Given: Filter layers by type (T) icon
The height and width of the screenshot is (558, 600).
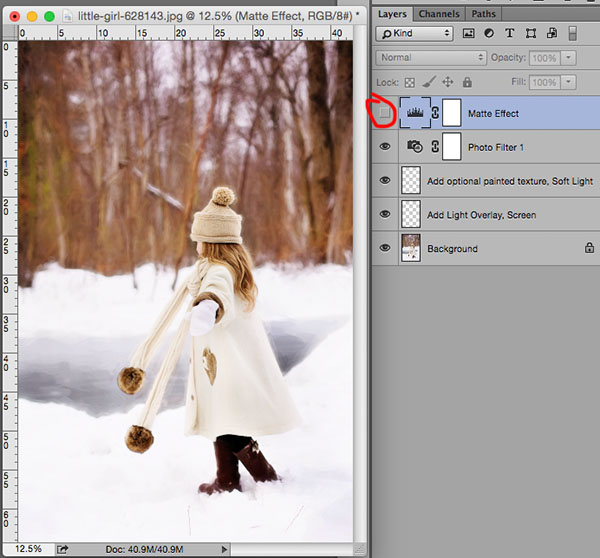Looking at the screenshot, I should click(x=509, y=33).
